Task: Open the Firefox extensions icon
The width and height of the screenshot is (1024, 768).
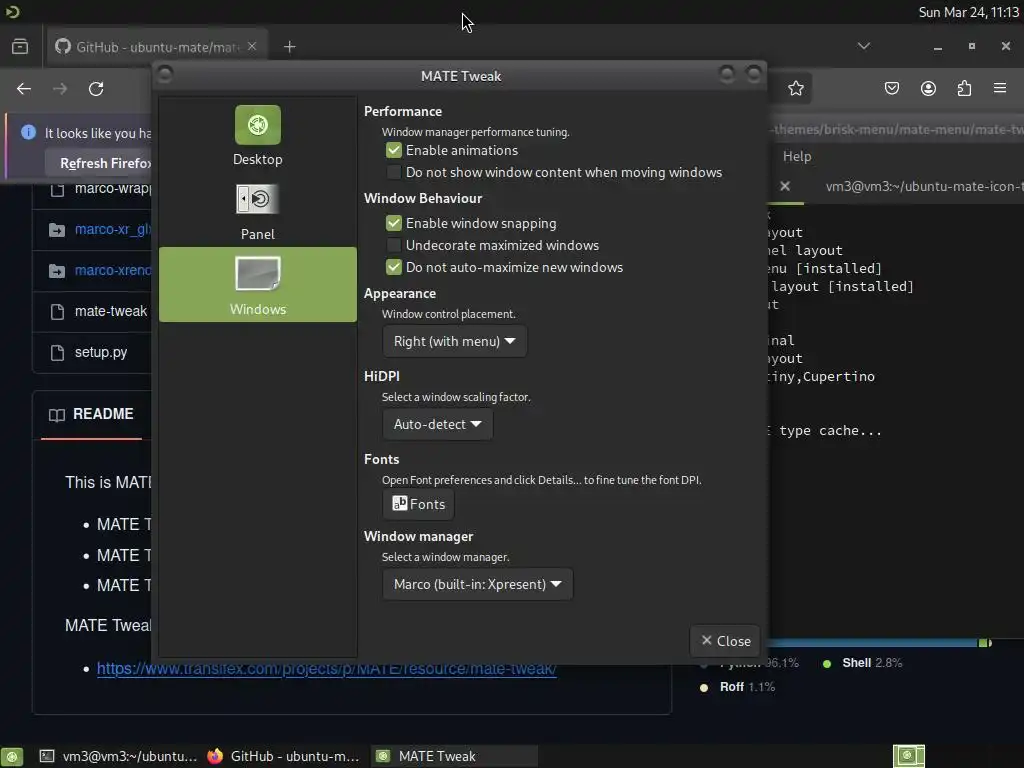Action: click(x=964, y=88)
